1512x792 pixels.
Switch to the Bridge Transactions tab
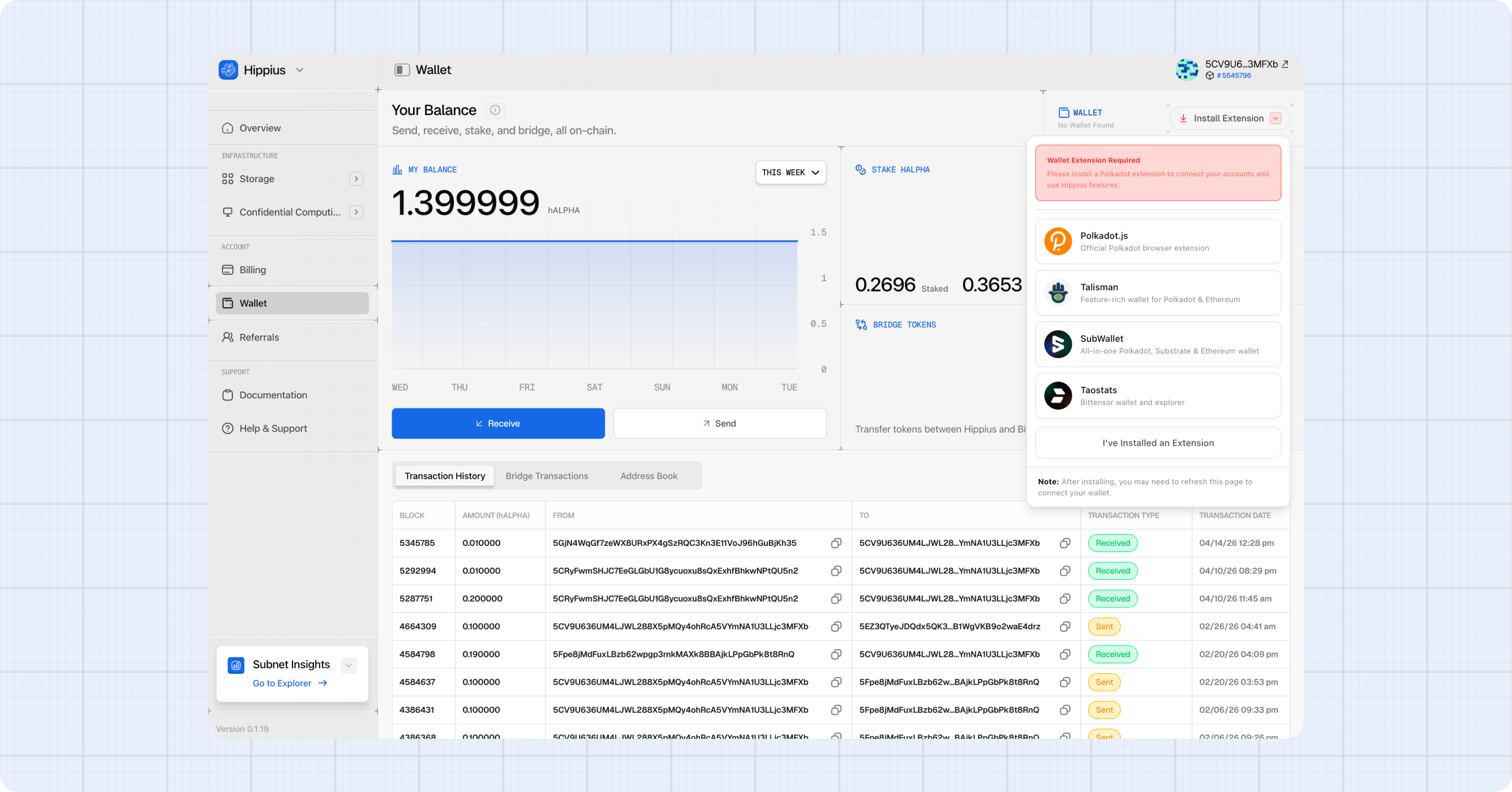pyautogui.click(x=547, y=476)
